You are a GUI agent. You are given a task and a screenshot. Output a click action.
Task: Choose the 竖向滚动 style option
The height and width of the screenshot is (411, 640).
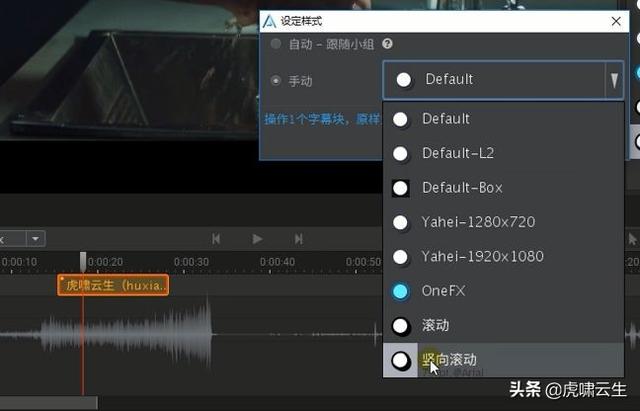pos(503,360)
